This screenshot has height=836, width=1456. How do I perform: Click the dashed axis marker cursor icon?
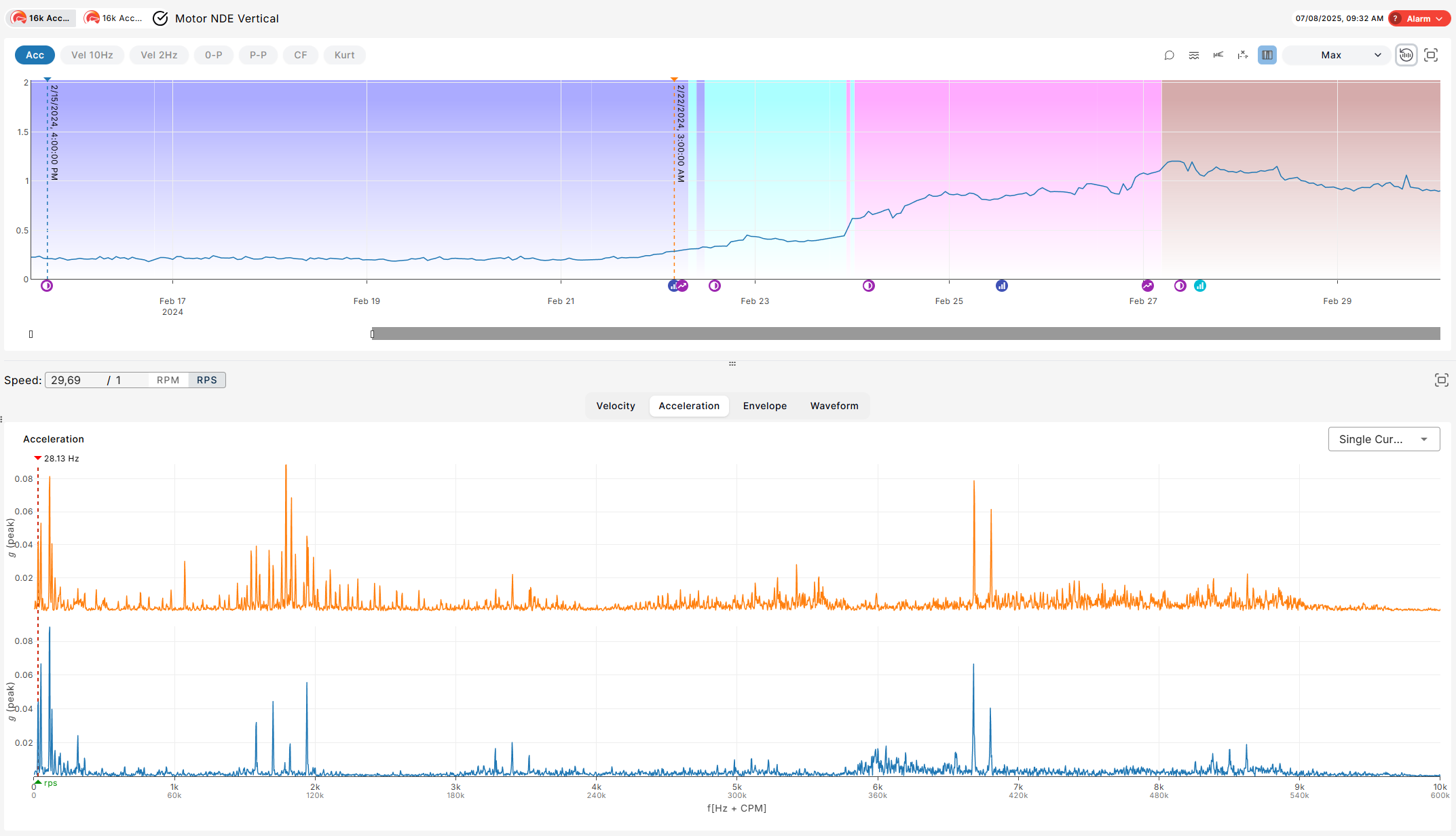[1243, 55]
